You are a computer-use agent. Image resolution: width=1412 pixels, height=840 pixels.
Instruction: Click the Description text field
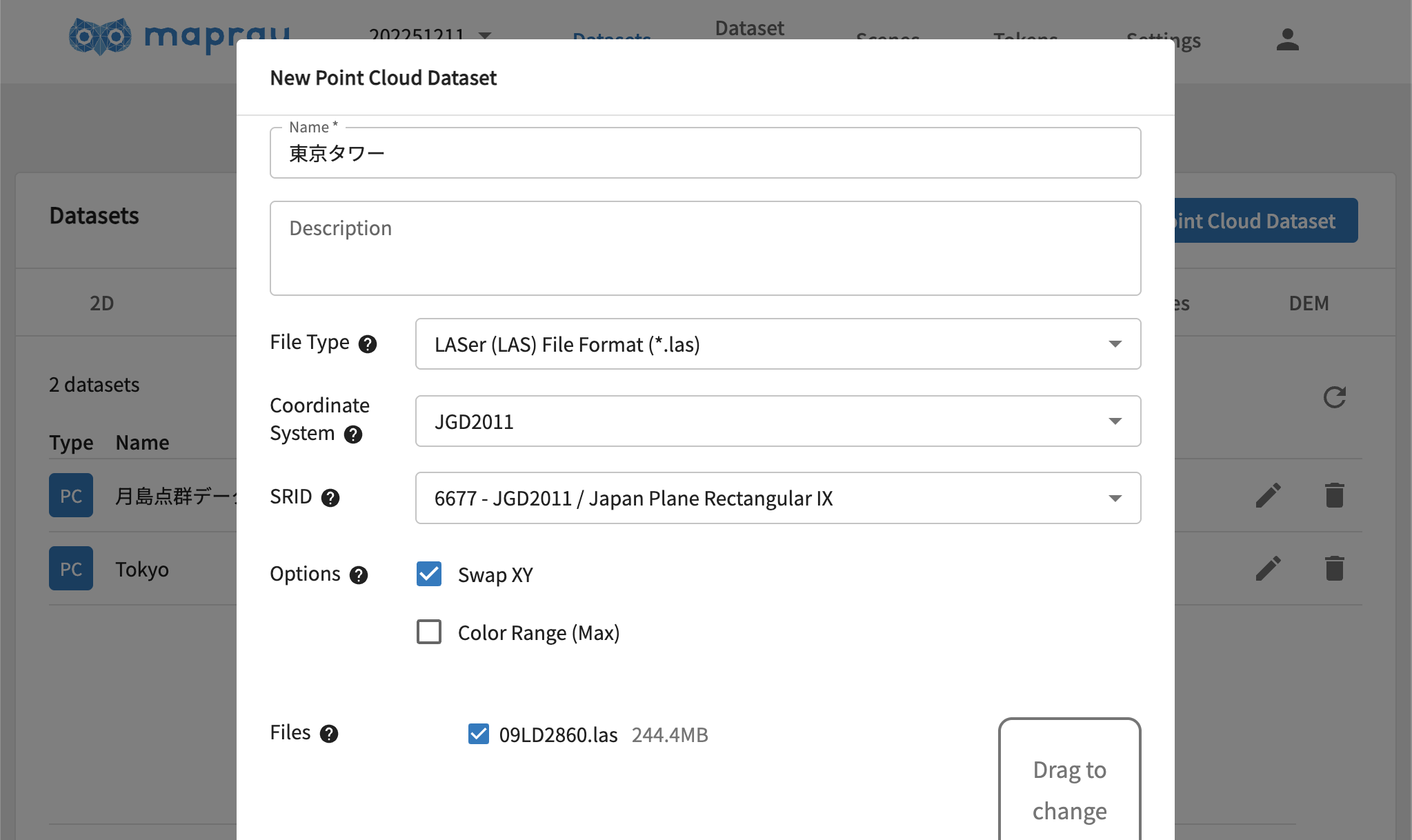705,248
